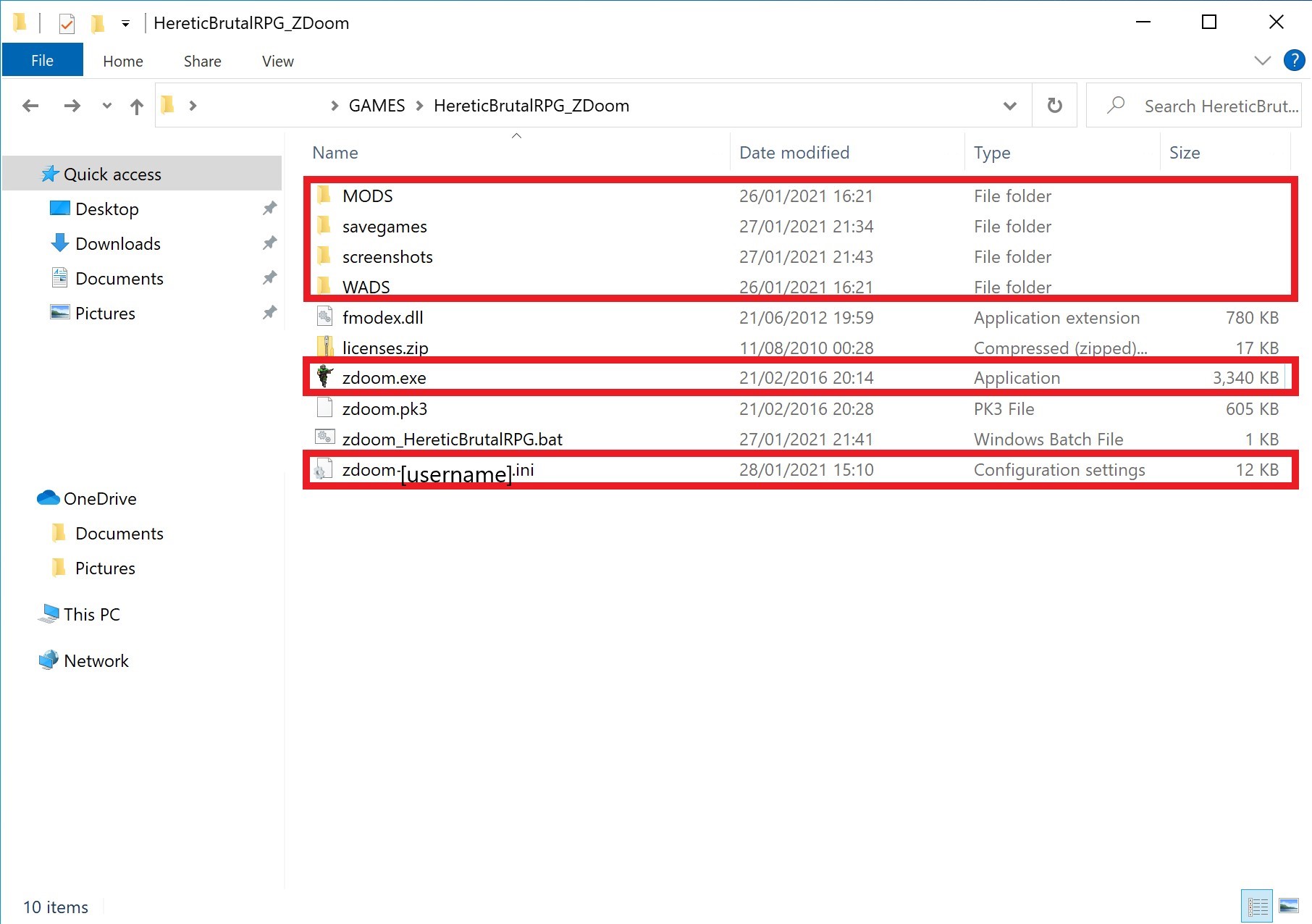Click the Quick access star icon
This screenshot has height=924, width=1312.
(50, 174)
